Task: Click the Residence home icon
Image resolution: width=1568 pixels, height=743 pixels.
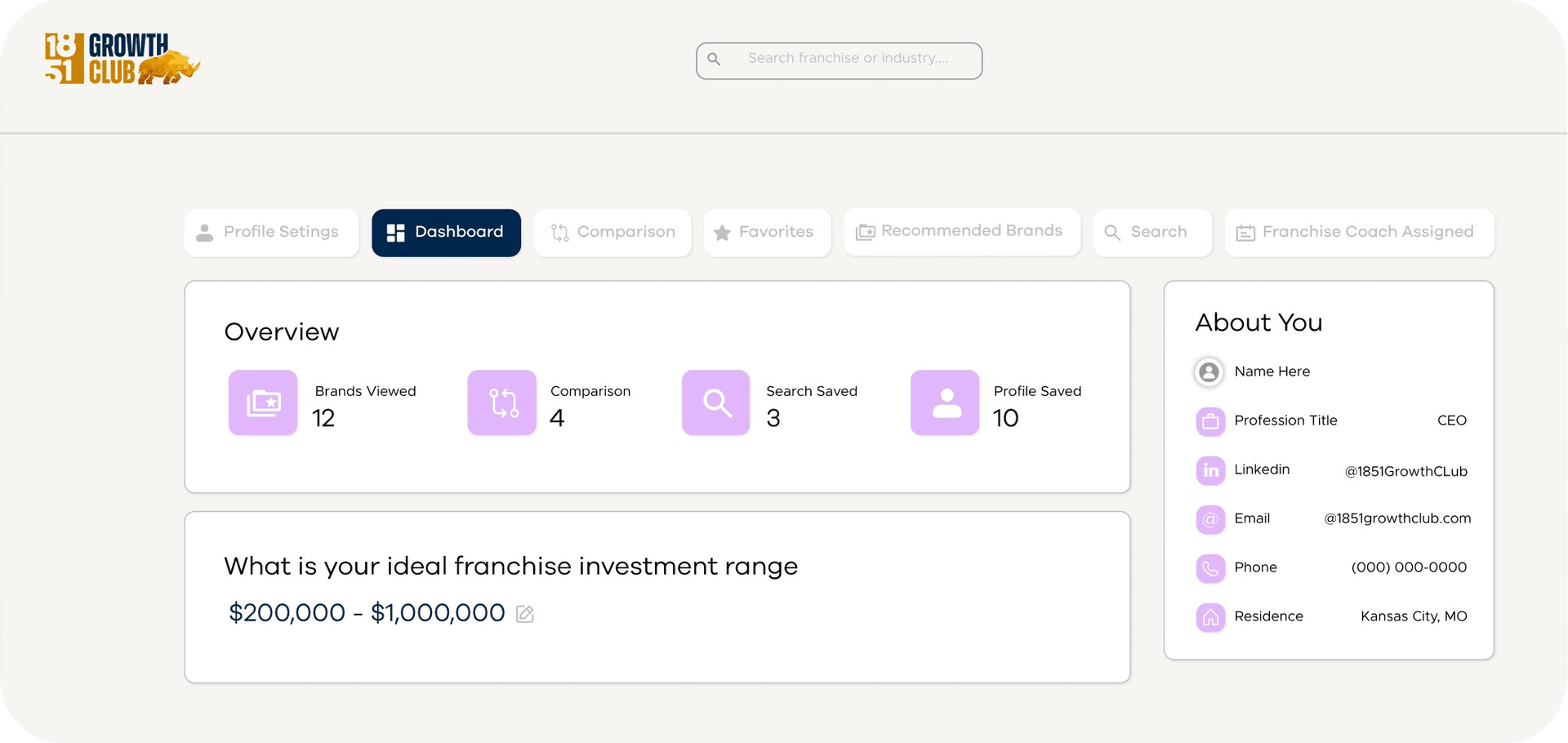Action: 1209,618
